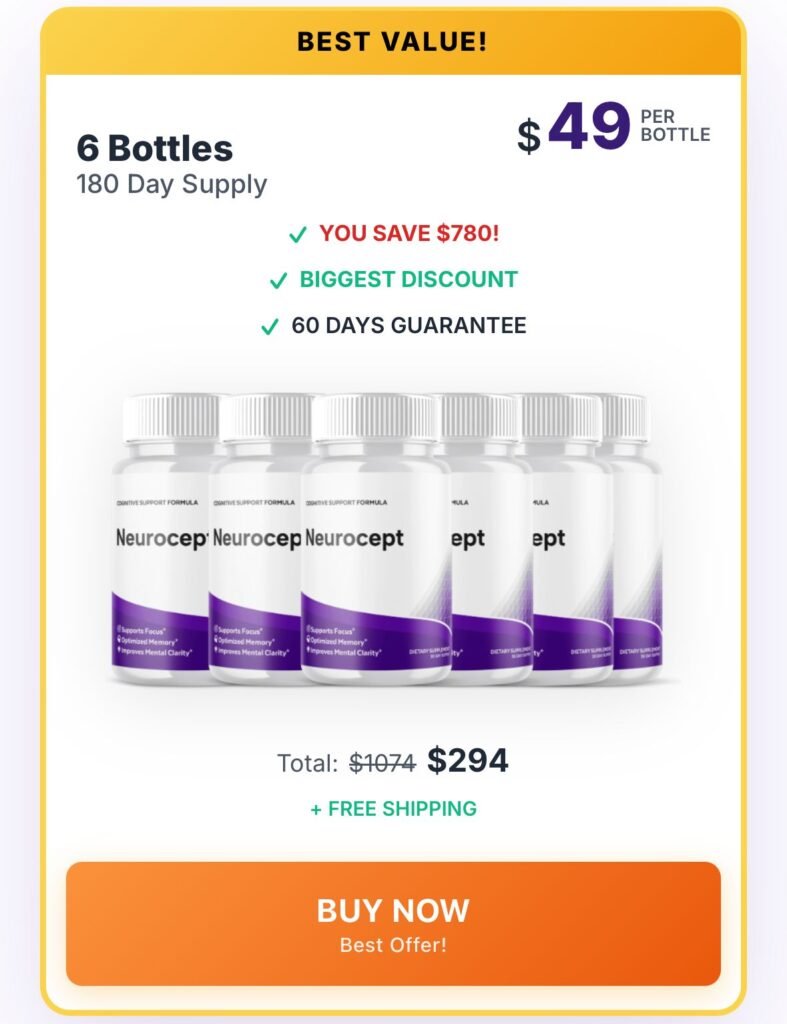Click the checkmark beside YOU SAVE $780
787x1024 pixels.
click(x=298, y=234)
